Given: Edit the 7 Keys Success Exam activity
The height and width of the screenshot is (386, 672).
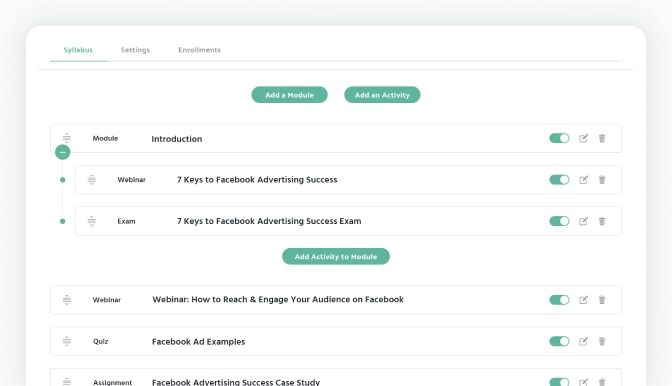Looking at the screenshot, I should tap(583, 221).
